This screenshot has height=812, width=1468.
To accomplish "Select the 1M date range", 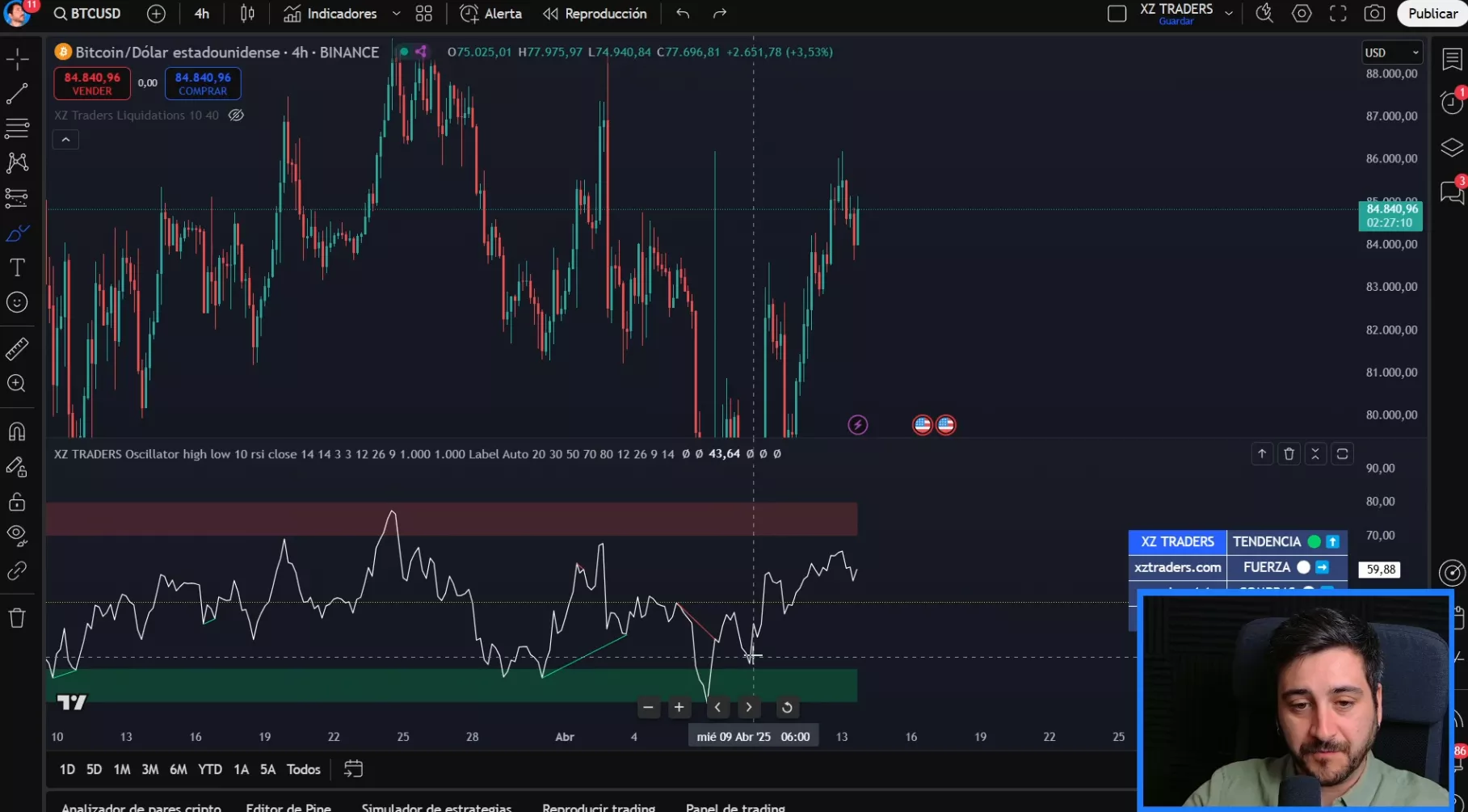I will pyautogui.click(x=122, y=769).
